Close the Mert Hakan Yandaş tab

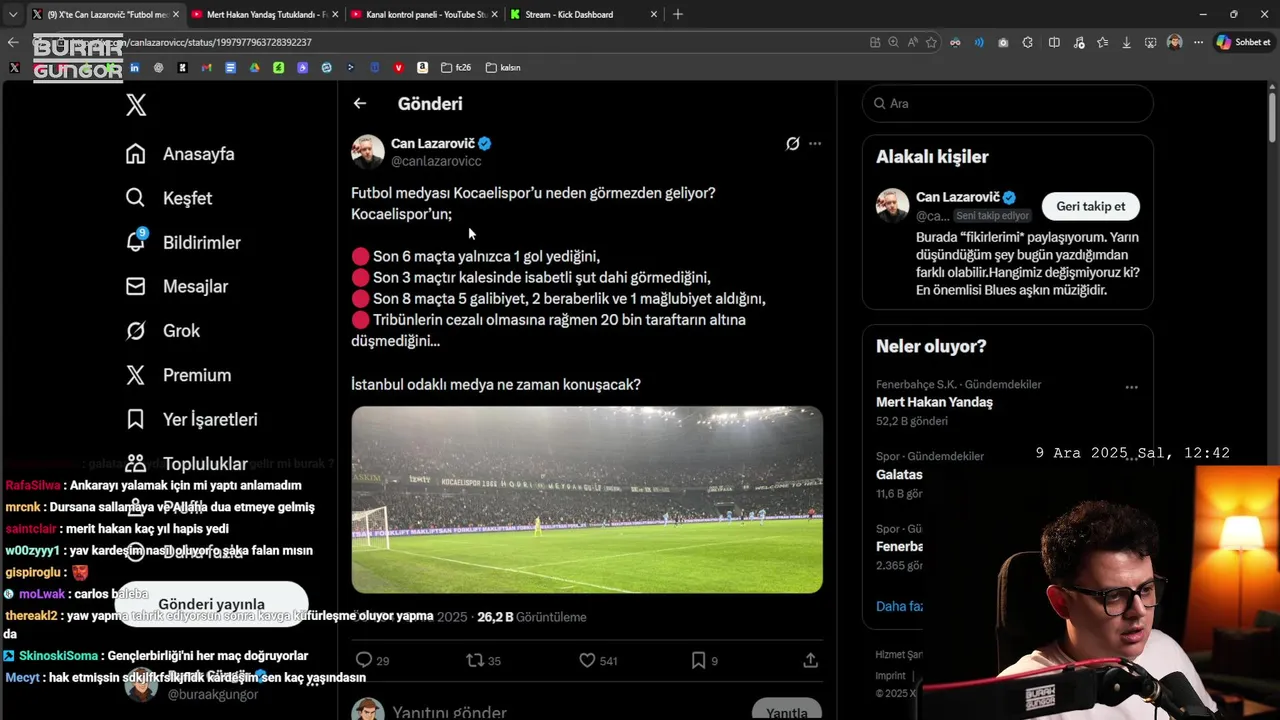335,14
